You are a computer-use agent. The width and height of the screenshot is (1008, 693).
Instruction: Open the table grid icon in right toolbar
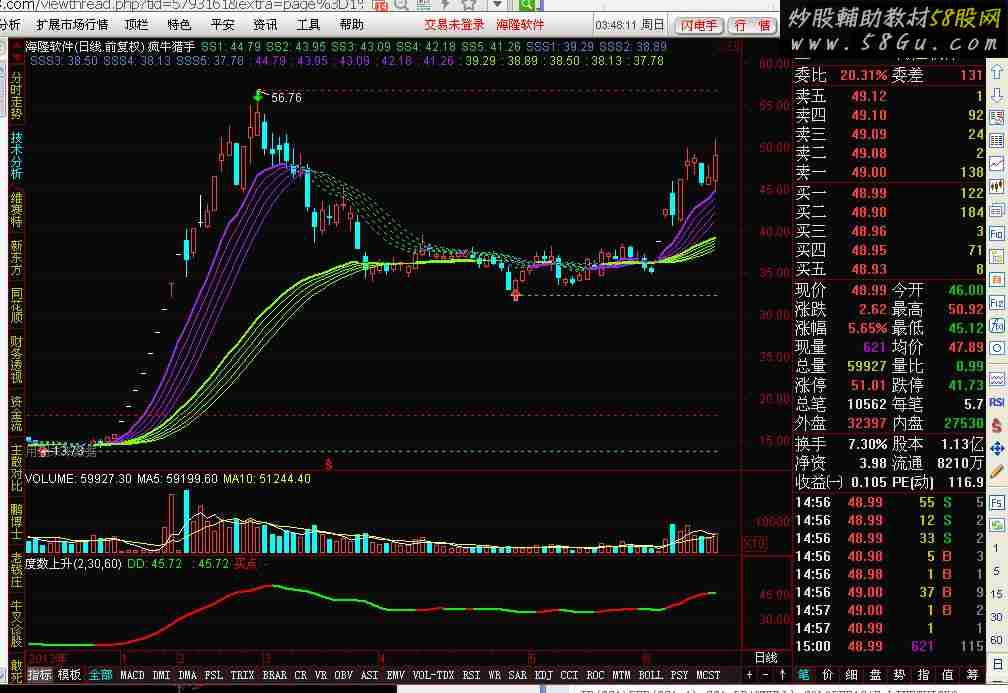pos(996,141)
